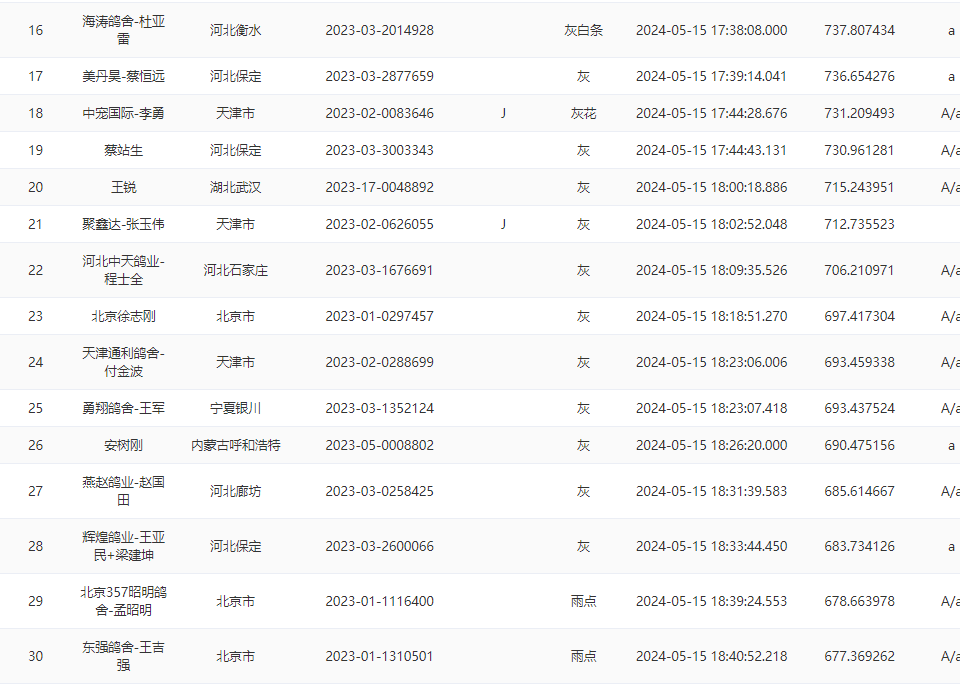Click 辉煌鸽业-王亚民+梁建坤 name

[x=124, y=546]
